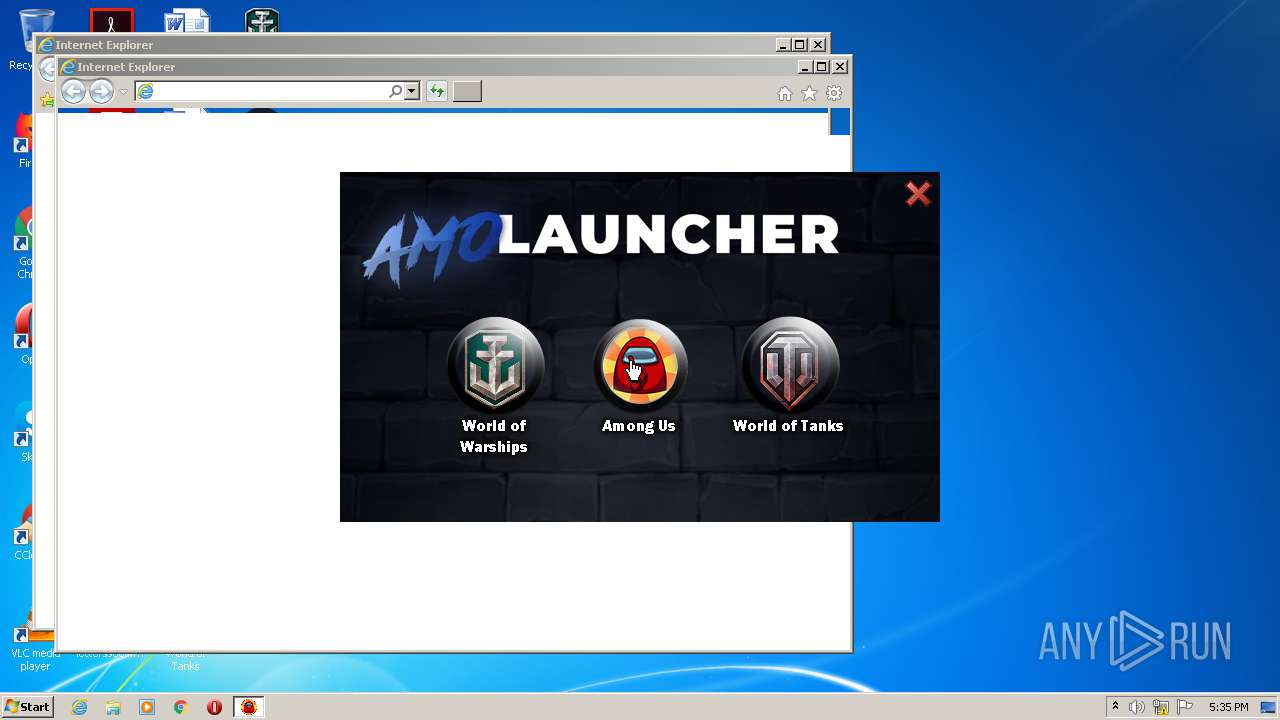Go forward in front Internet Explorer window
This screenshot has height=720, width=1280.
[x=101, y=92]
